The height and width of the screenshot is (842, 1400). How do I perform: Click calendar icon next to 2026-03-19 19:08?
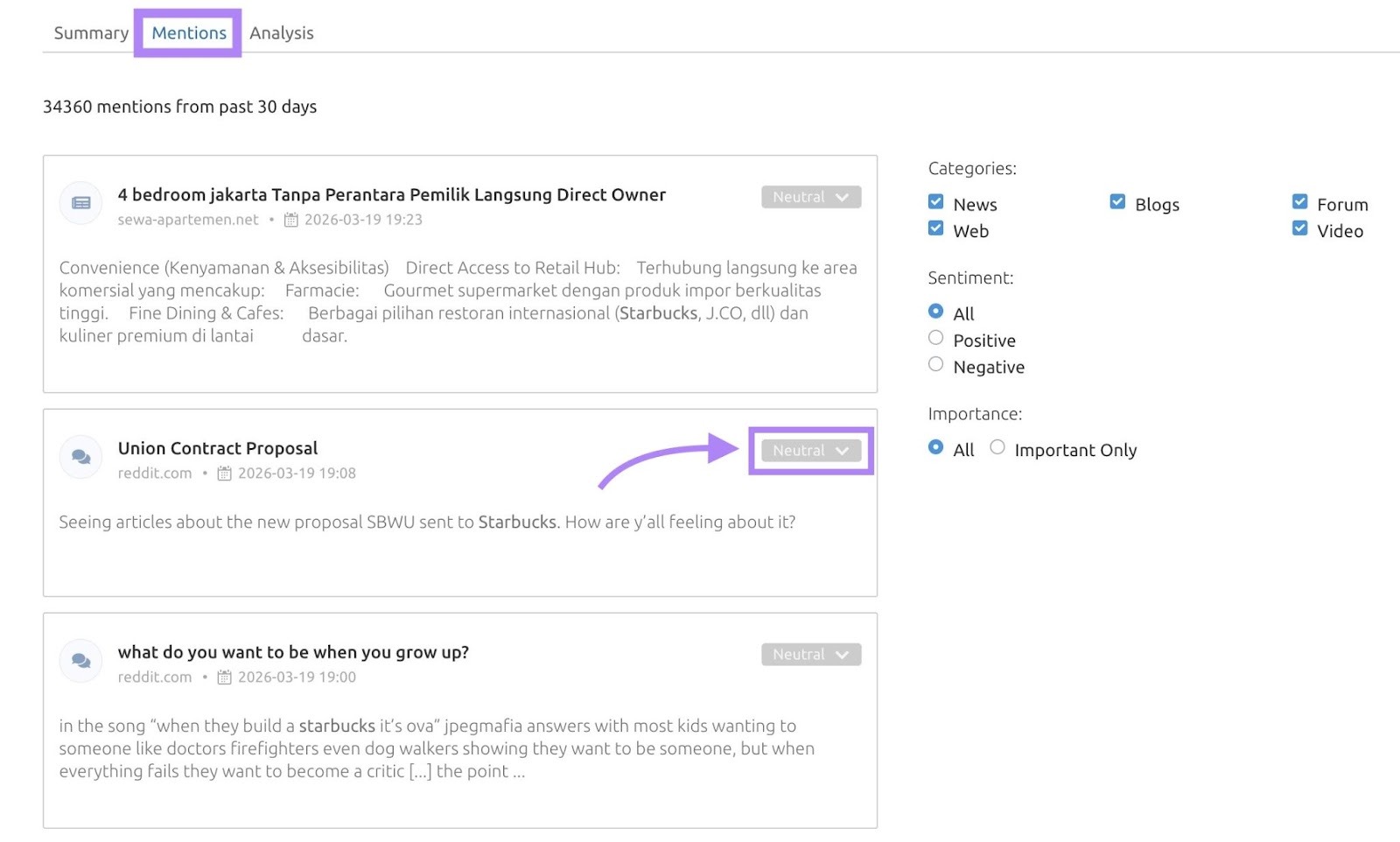tap(225, 474)
